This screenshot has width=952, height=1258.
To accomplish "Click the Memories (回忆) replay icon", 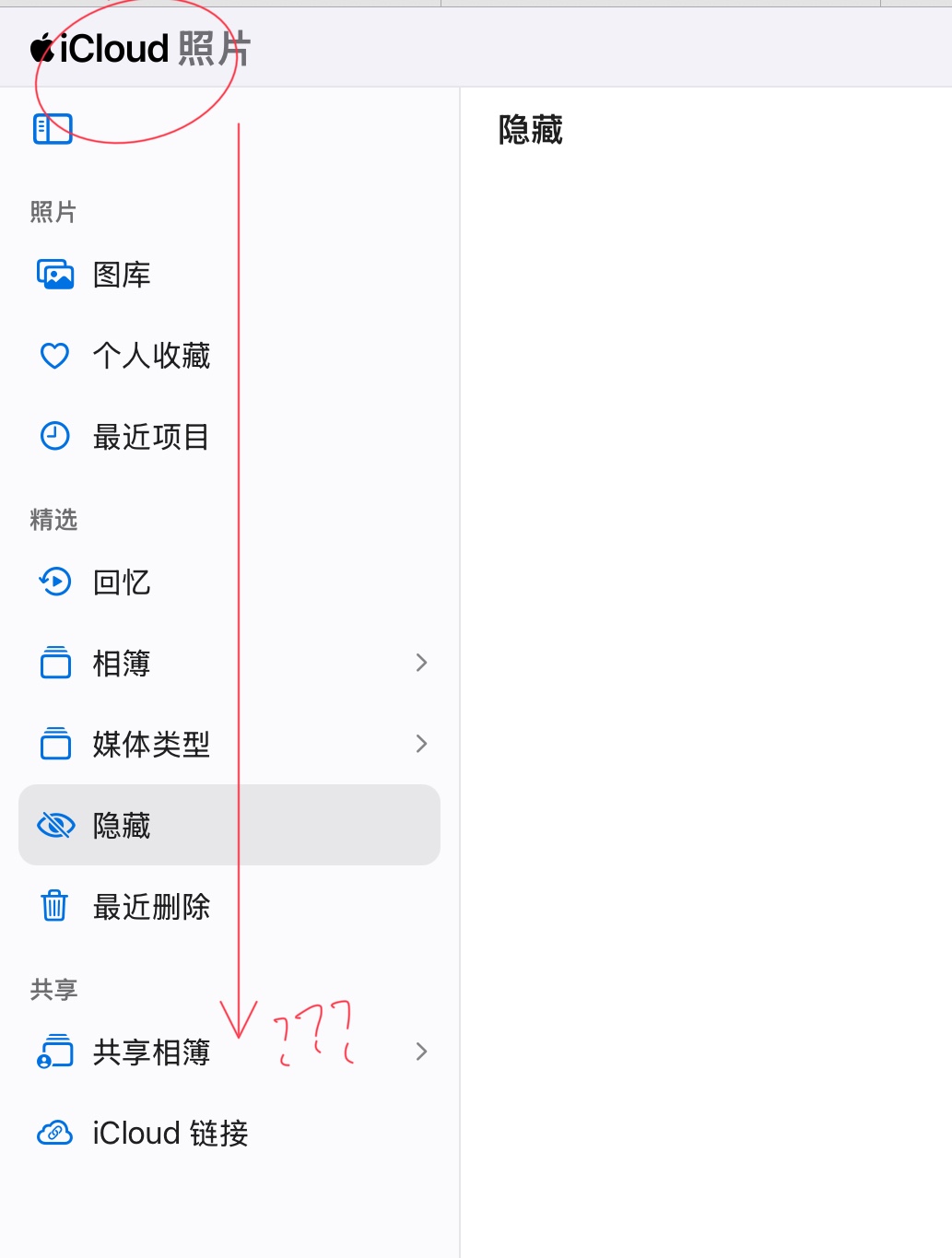I will point(55,582).
